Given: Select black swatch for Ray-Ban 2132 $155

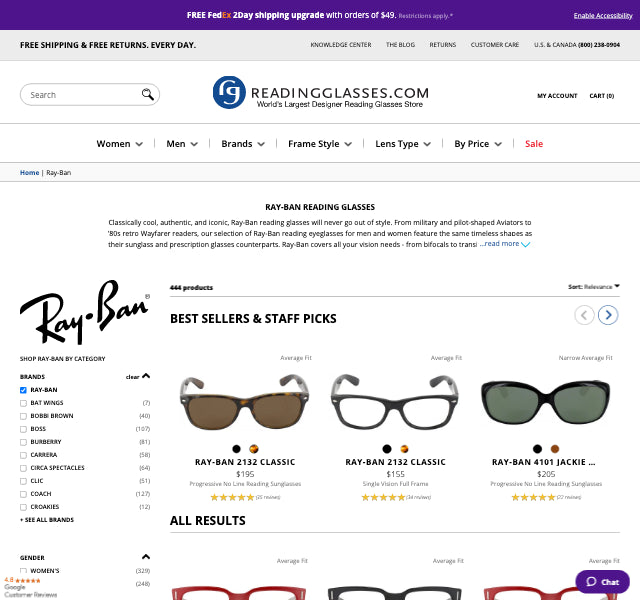Looking at the screenshot, I should tap(387, 449).
